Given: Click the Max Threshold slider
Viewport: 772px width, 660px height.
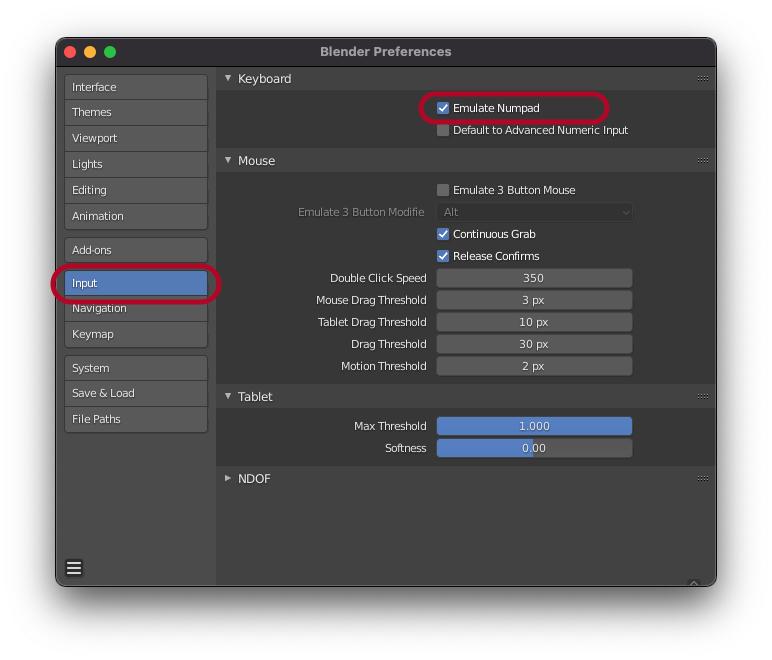Looking at the screenshot, I should click(x=534, y=426).
